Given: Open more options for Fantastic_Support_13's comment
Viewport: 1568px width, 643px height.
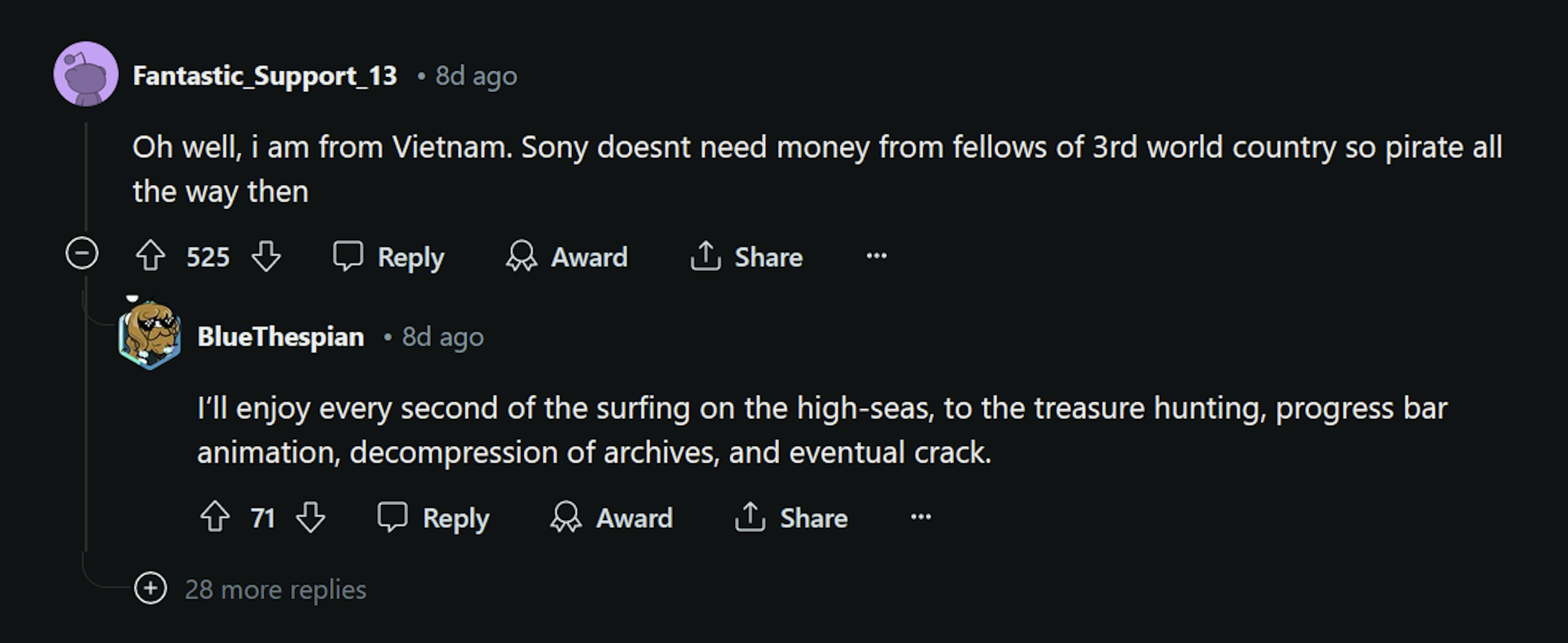Looking at the screenshot, I should click(x=877, y=256).
